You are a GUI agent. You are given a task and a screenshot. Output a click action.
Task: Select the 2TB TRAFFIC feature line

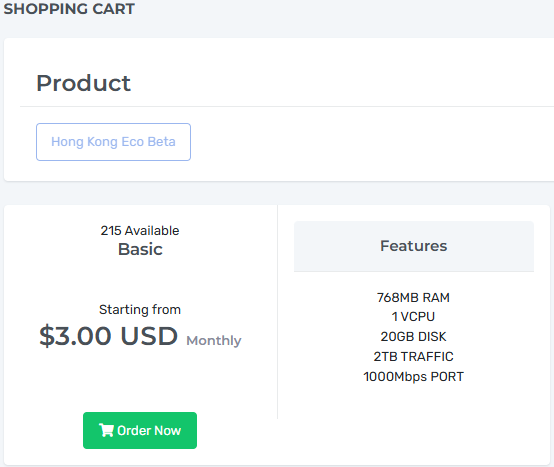tap(413, 356)
